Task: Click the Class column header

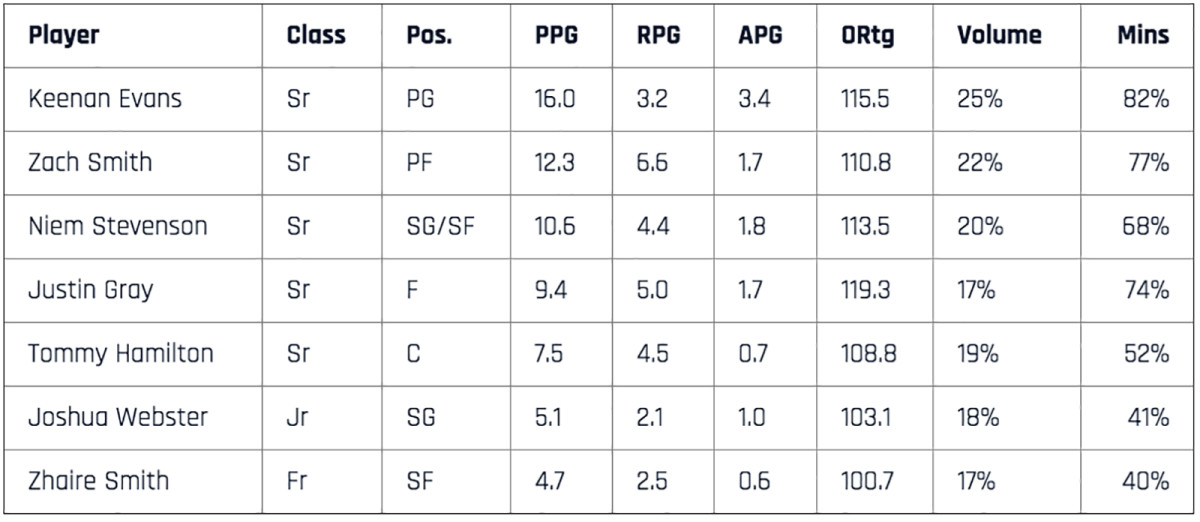Action: [315, 36]
